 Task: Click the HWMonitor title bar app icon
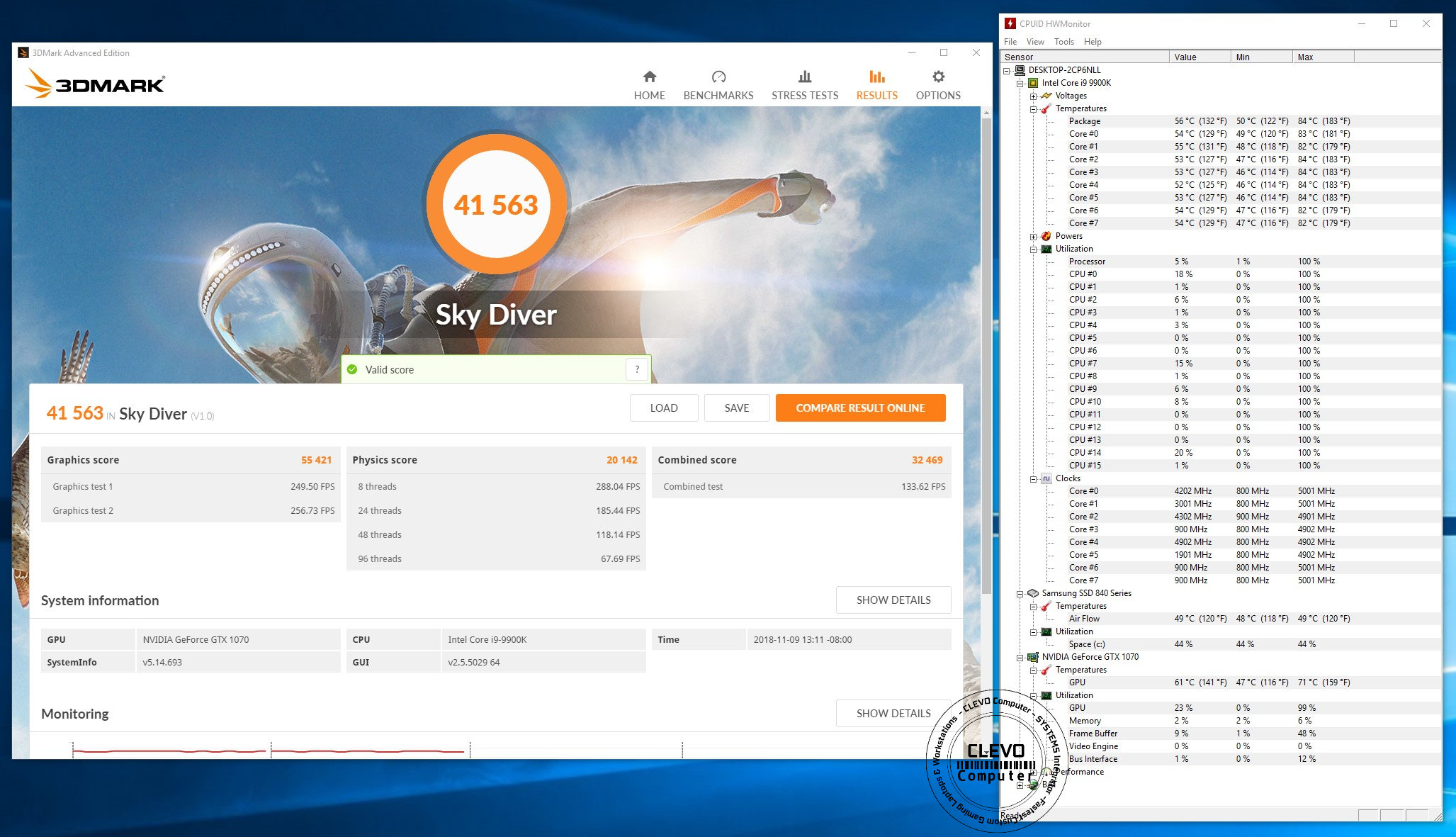pos(1010,23)
